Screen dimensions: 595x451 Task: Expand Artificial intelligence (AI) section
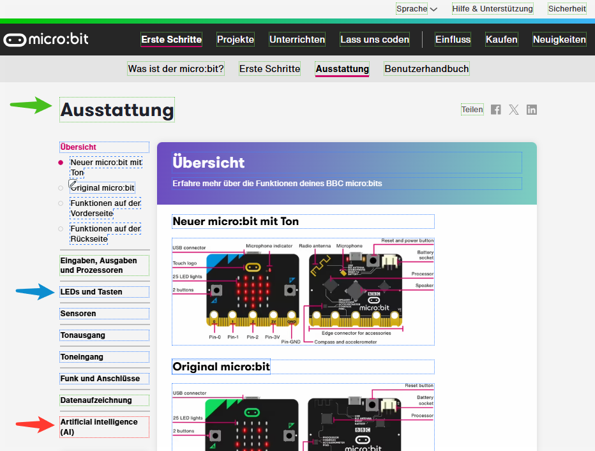(x=104, y=427)
